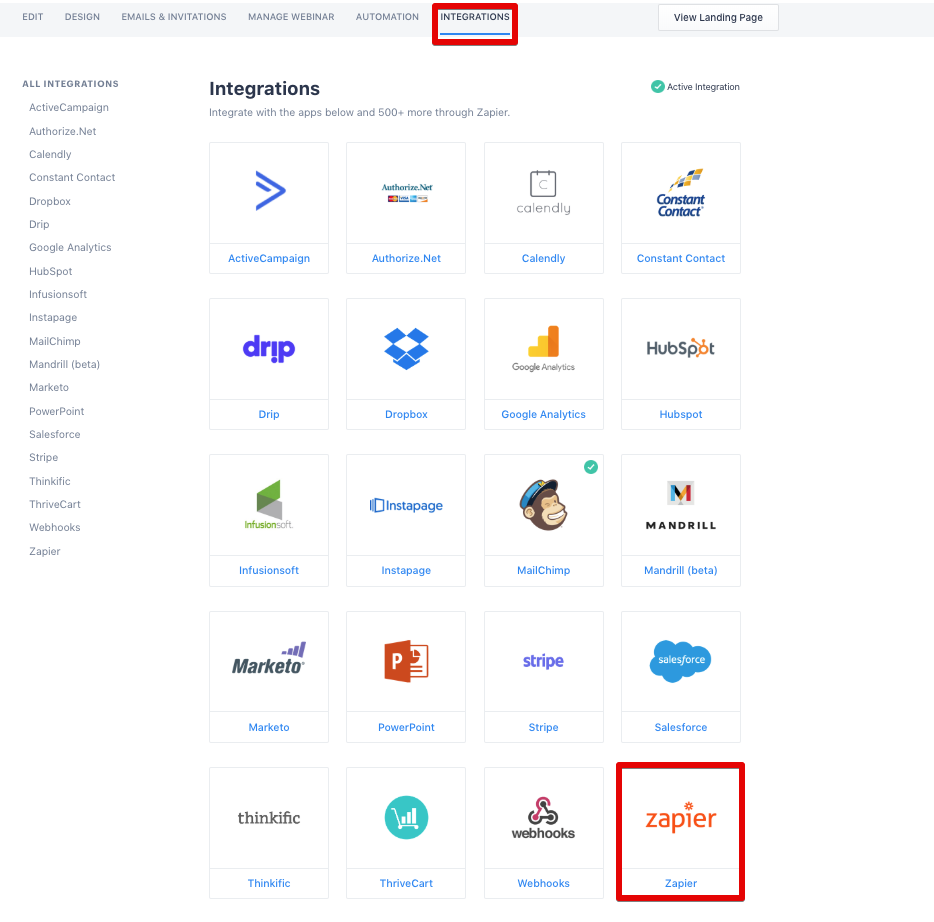Open the Webhooks card label link
Screen dimensions: 934x922
pos(543,883)
